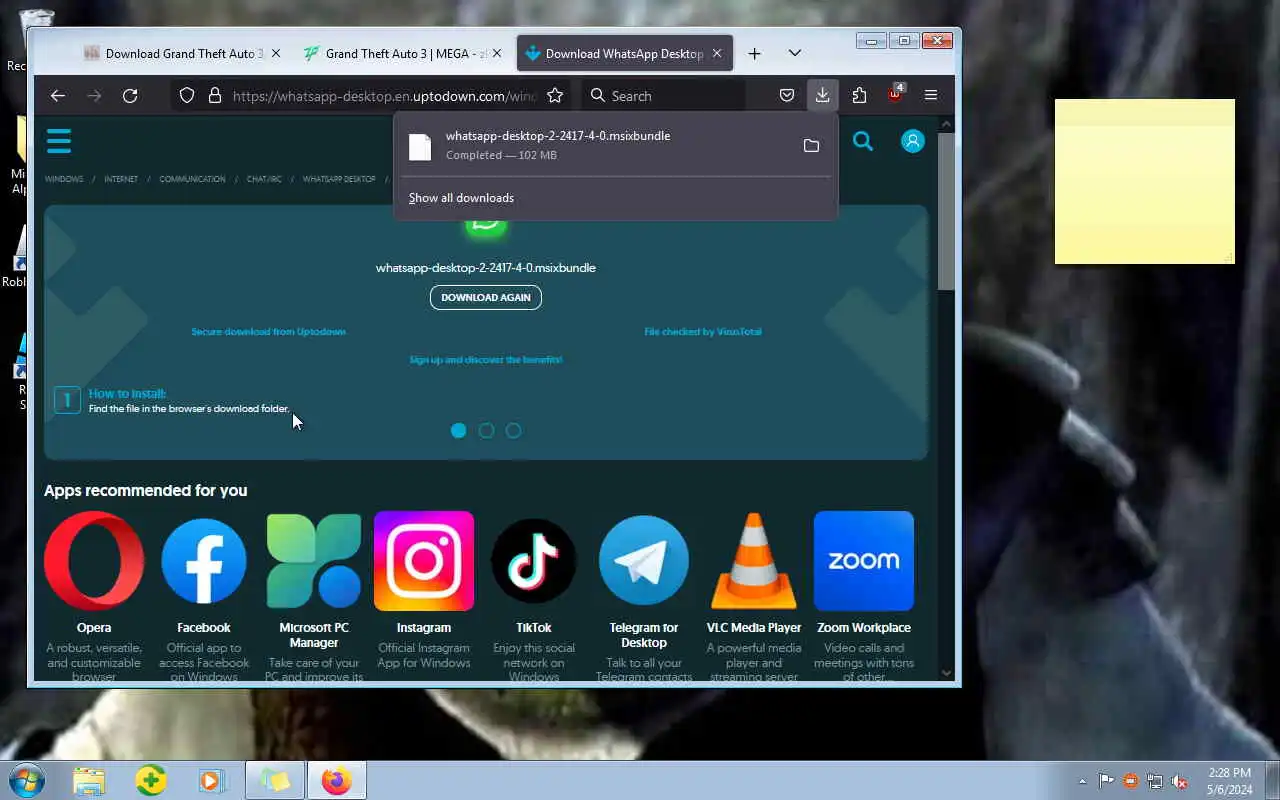
Task: Open the Uptodown user account icon
Action: [x=913, y=141]
